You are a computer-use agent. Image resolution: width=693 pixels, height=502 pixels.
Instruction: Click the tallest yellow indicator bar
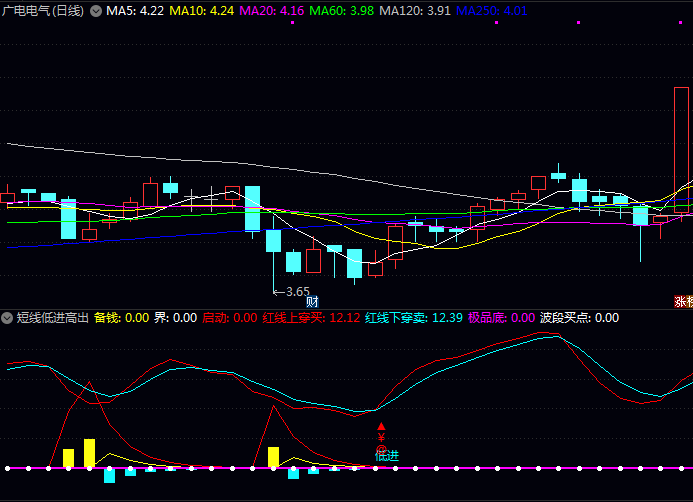(89, 453)
